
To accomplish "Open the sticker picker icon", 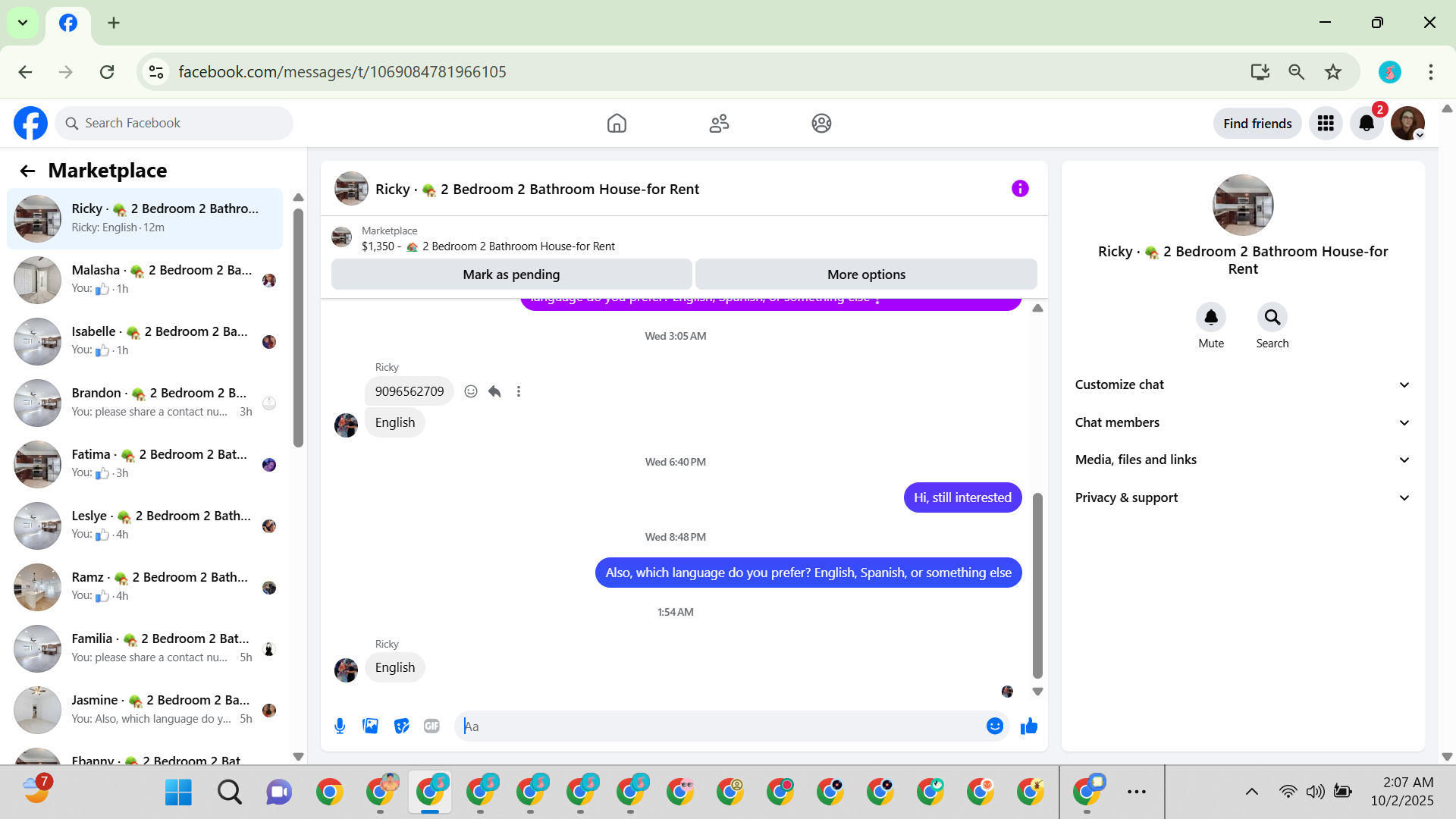I will tap(401, 726).
